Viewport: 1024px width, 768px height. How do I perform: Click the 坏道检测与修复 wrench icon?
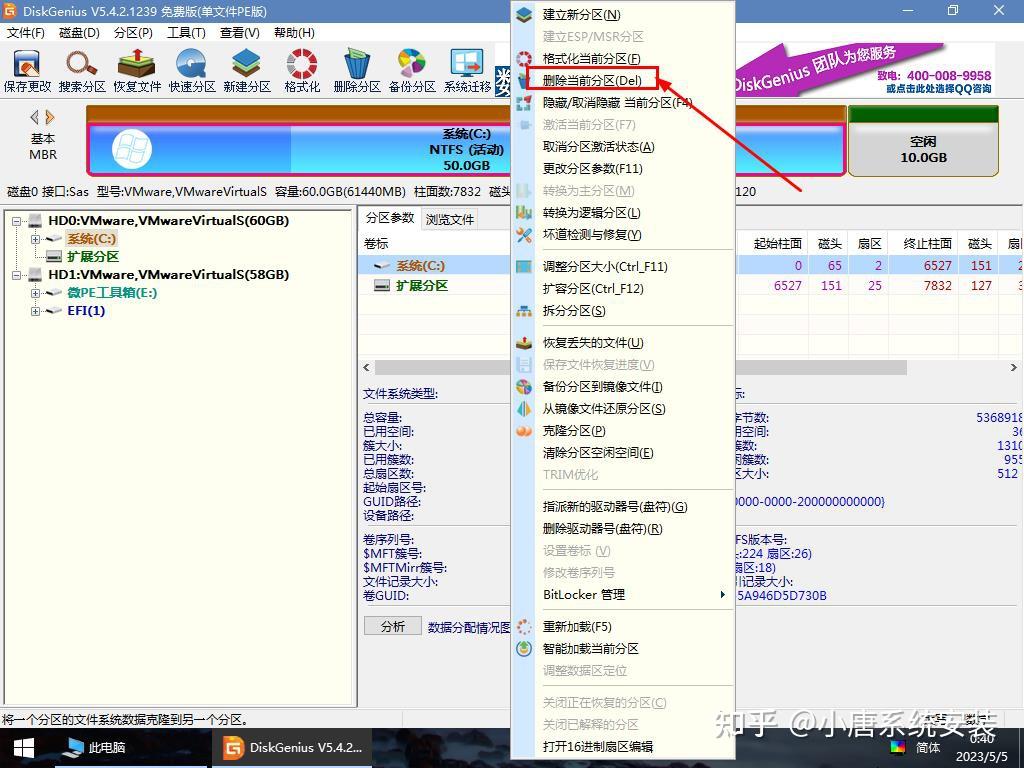click(524, 234)
